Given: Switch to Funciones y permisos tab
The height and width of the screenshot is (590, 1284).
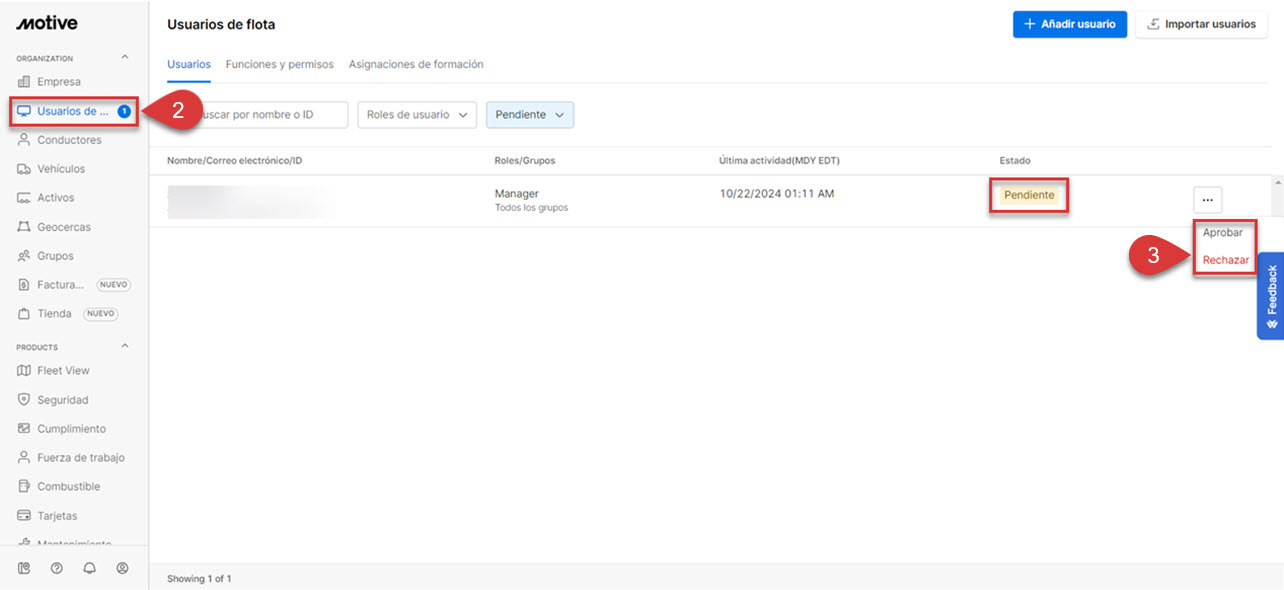Looking at the screenshot, I should 279,64.
